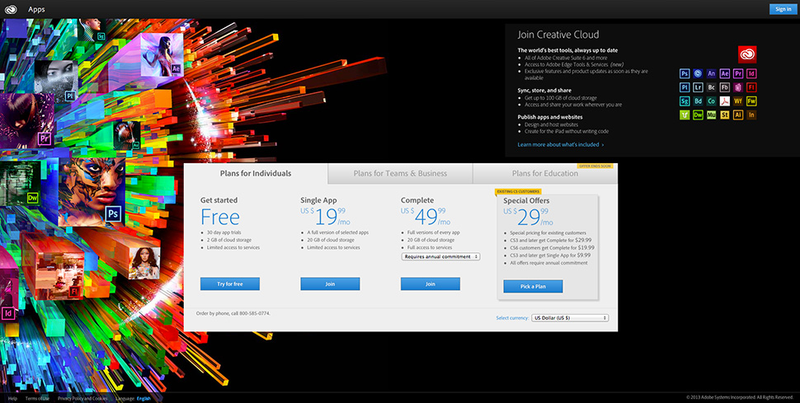Screen dimensions: 800x403
Task: Switch to Plans for Education tab
Action: [545, 173]
